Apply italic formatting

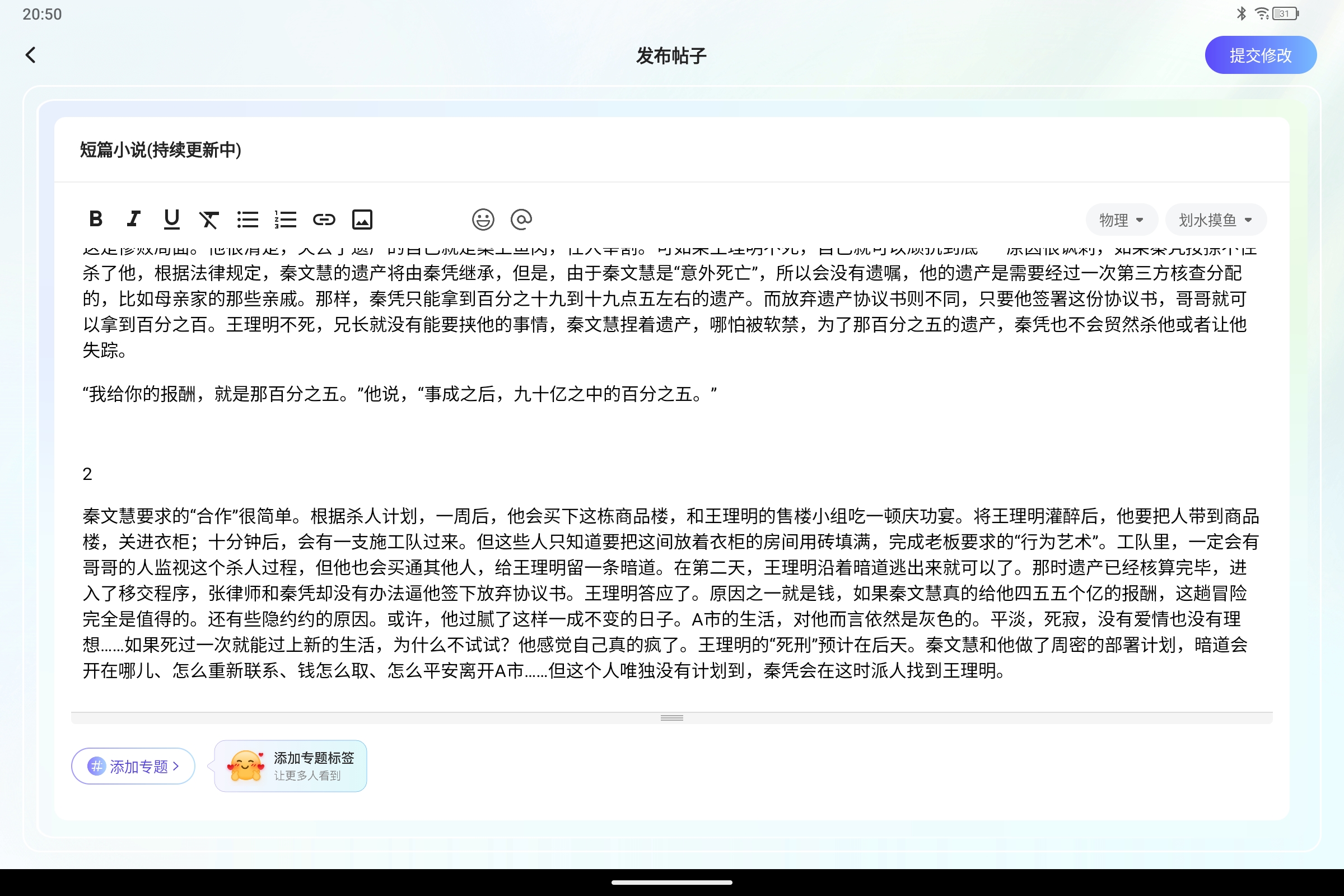click(133, 219)
